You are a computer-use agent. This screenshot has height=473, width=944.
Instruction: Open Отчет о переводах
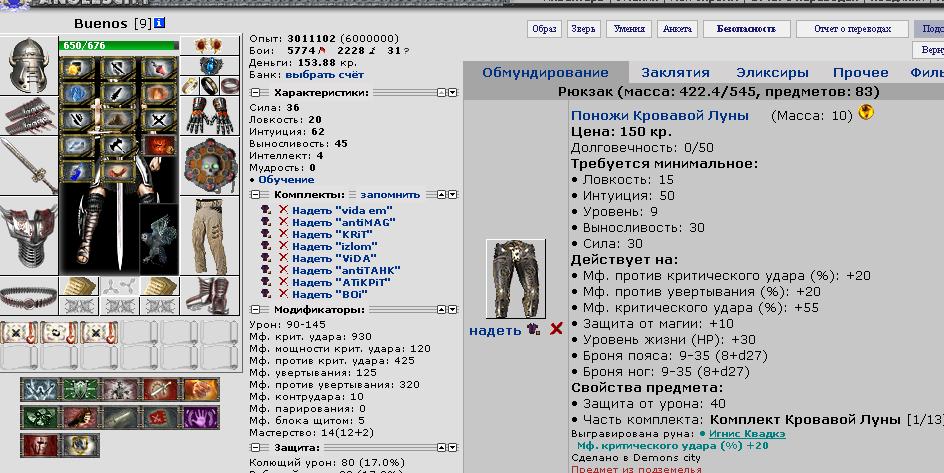tap(852, 29)
